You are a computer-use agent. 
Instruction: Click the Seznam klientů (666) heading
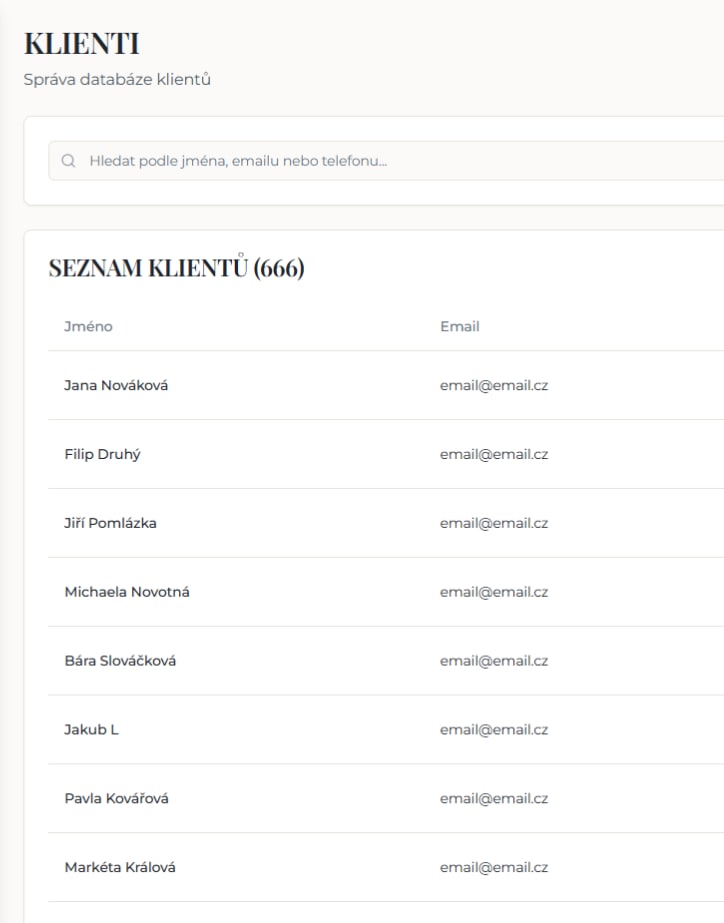pyautogui.click(x=176, y=269)
